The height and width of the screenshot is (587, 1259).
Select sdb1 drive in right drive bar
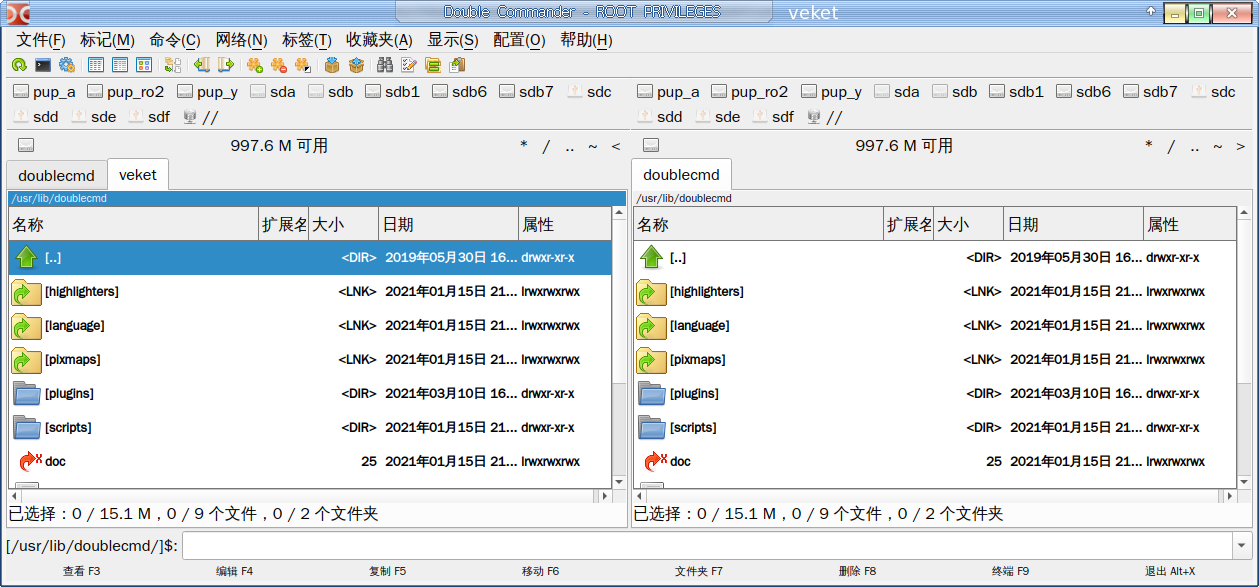(1016, 92)
